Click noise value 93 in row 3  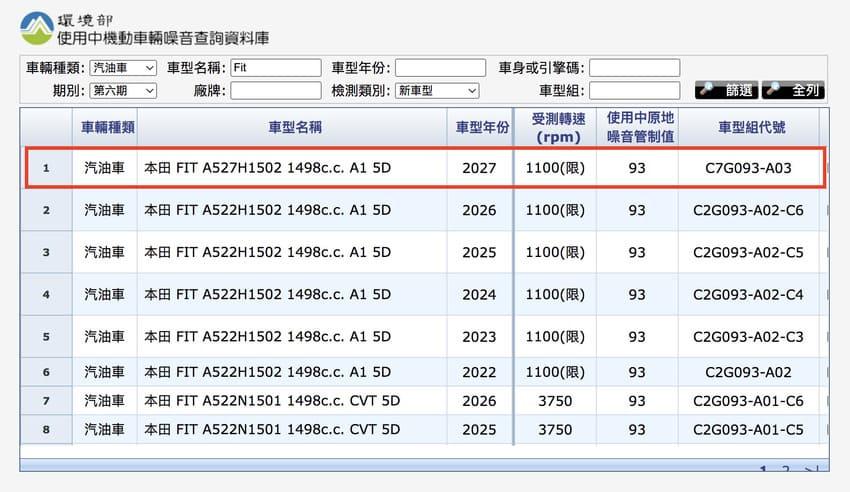coord(637,253)
